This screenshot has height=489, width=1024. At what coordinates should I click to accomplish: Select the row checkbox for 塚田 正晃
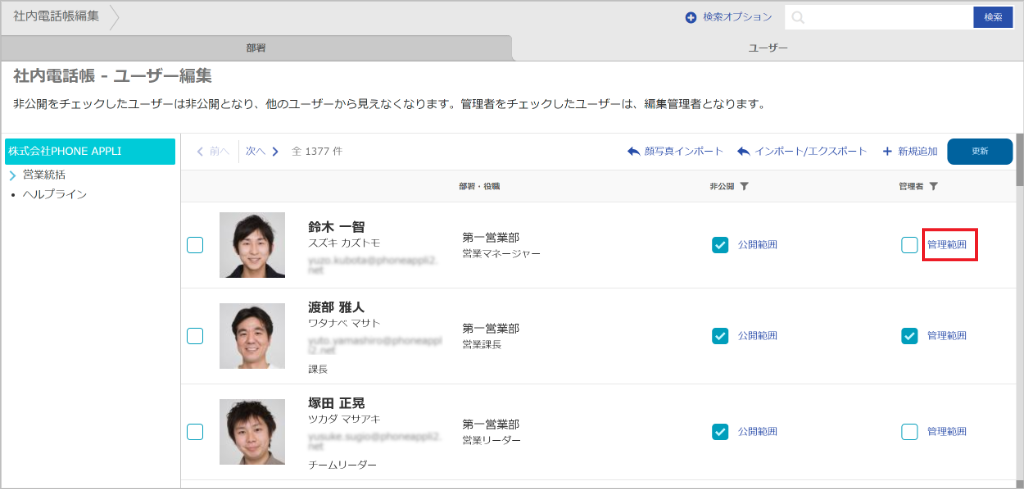click(x=195, y=431)
